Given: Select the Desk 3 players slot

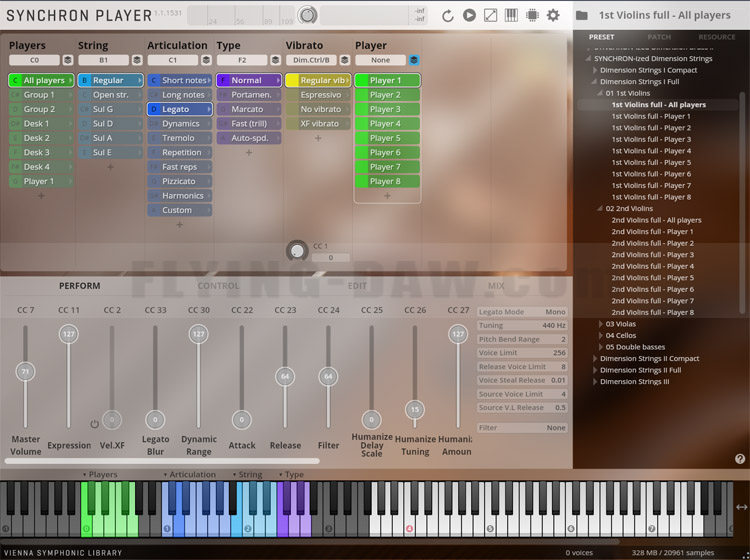Looking at the screenshot, I should point(41,153).
